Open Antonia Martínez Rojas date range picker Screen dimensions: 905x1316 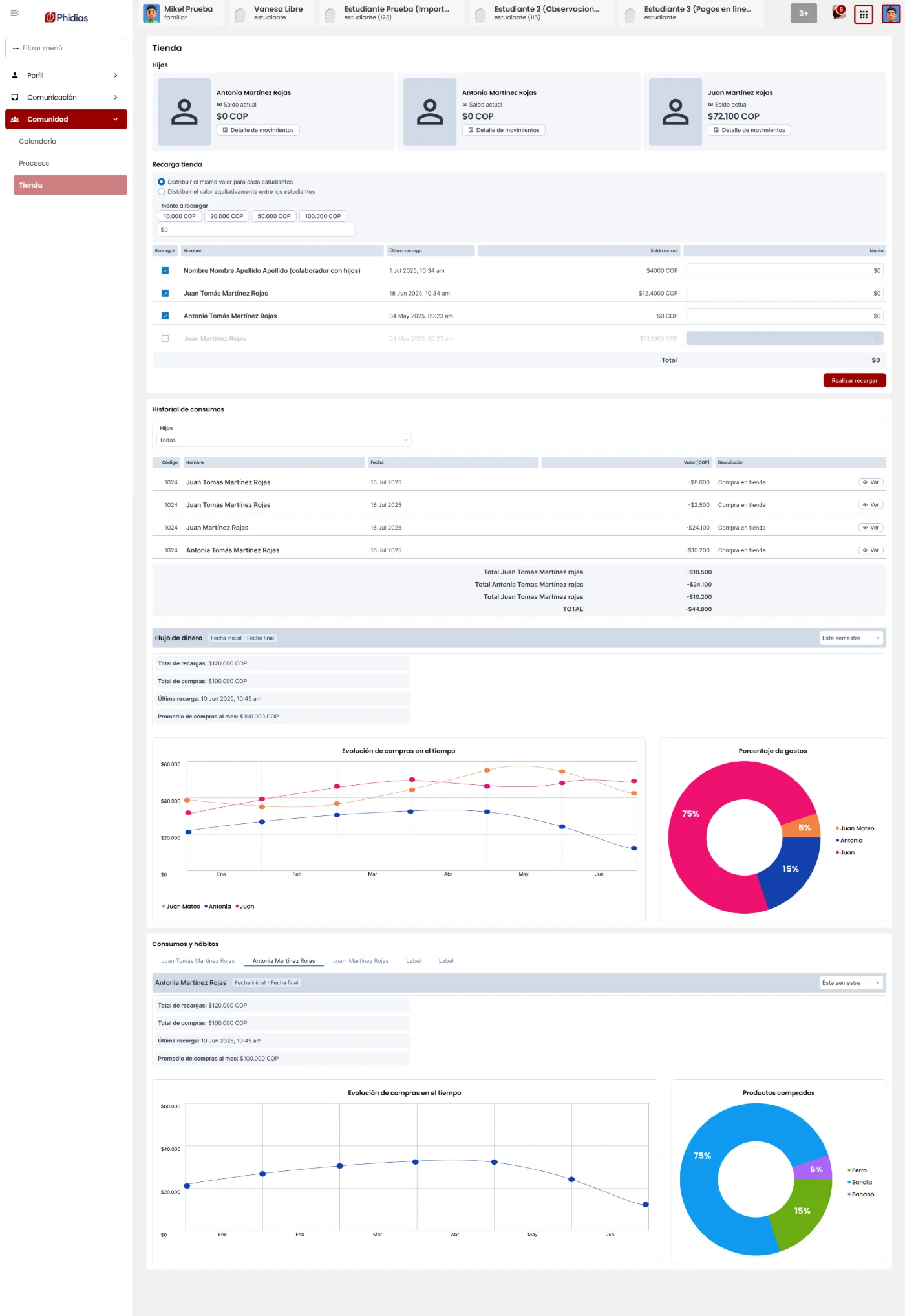click(266, 983)
